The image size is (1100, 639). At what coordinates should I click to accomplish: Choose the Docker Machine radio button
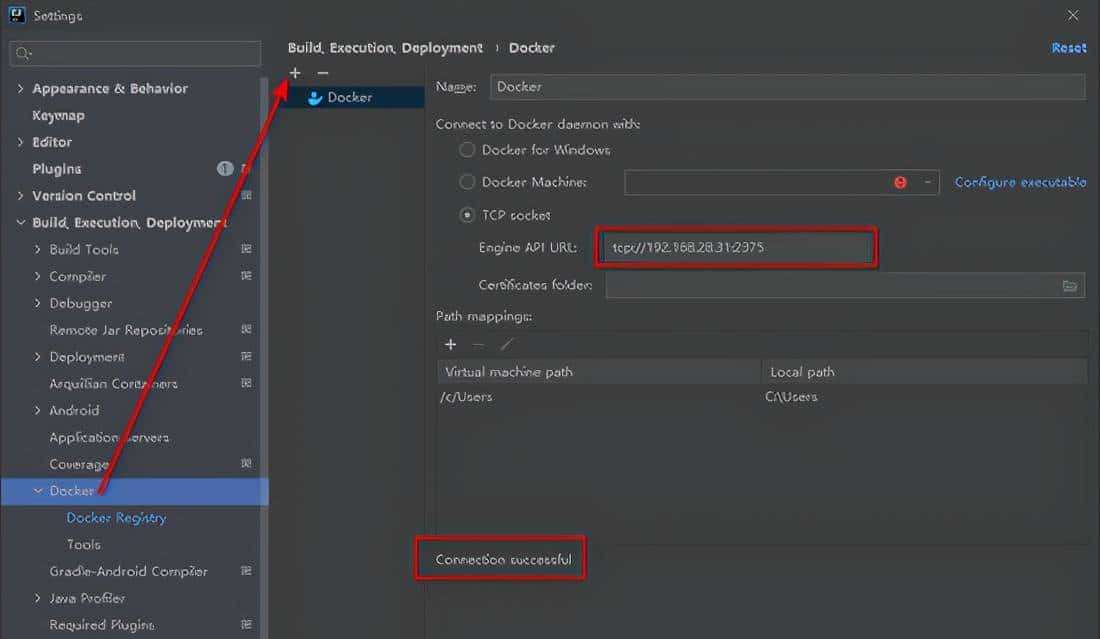coord(466,181)
